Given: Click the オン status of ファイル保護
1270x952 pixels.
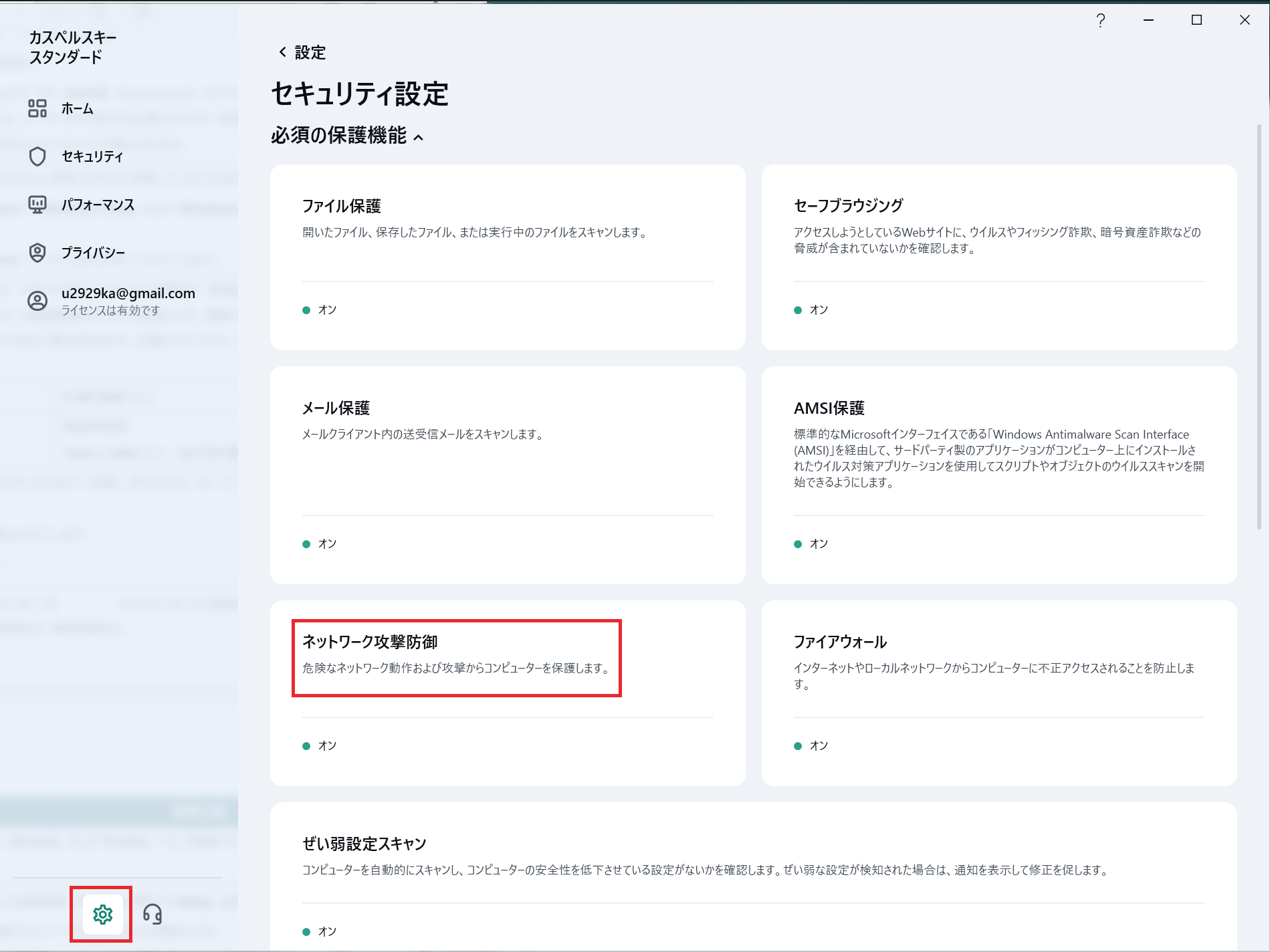Looking at the screenshot, I should (320, 310).
